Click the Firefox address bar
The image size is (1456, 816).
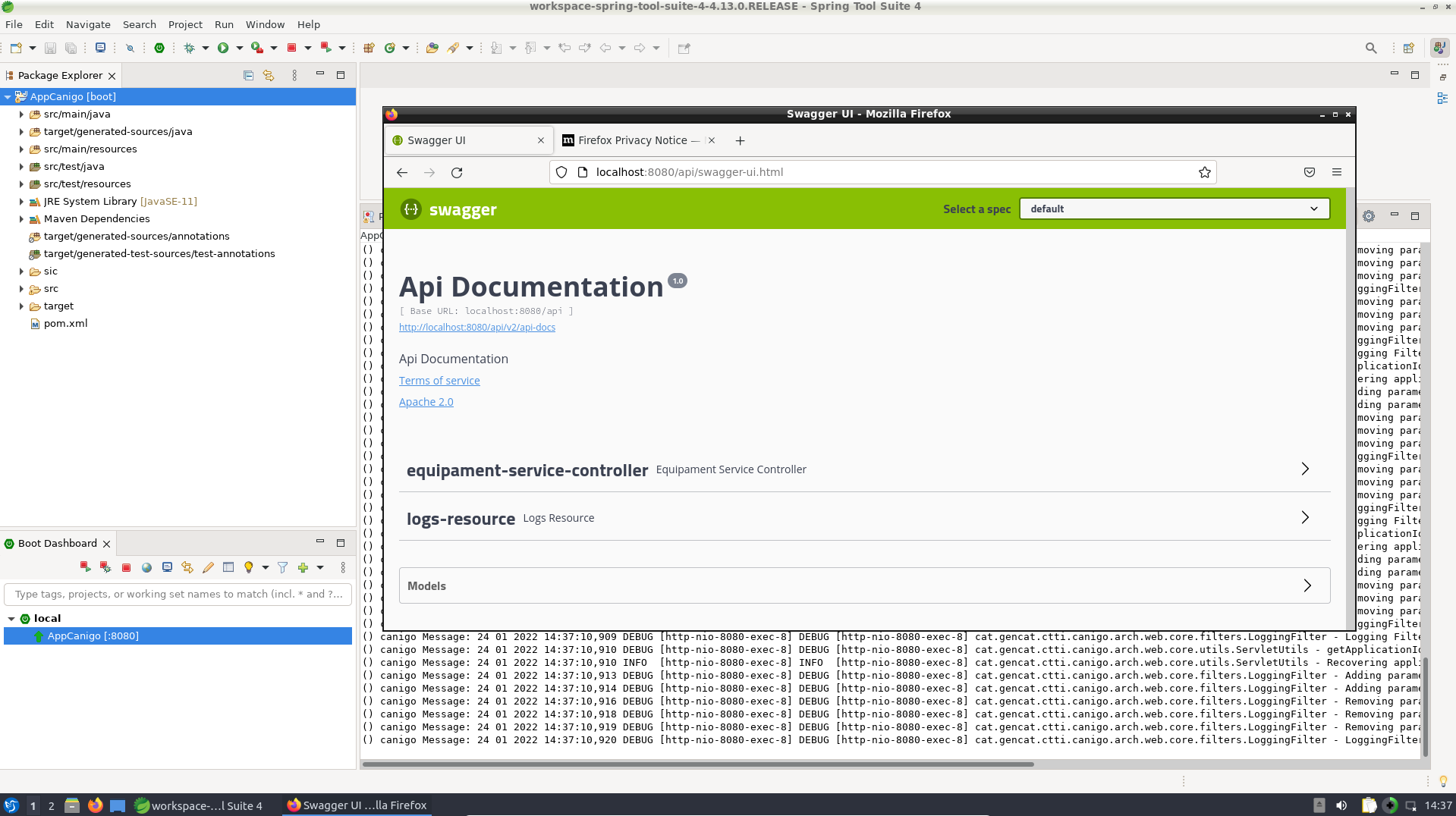pos(884,172)
